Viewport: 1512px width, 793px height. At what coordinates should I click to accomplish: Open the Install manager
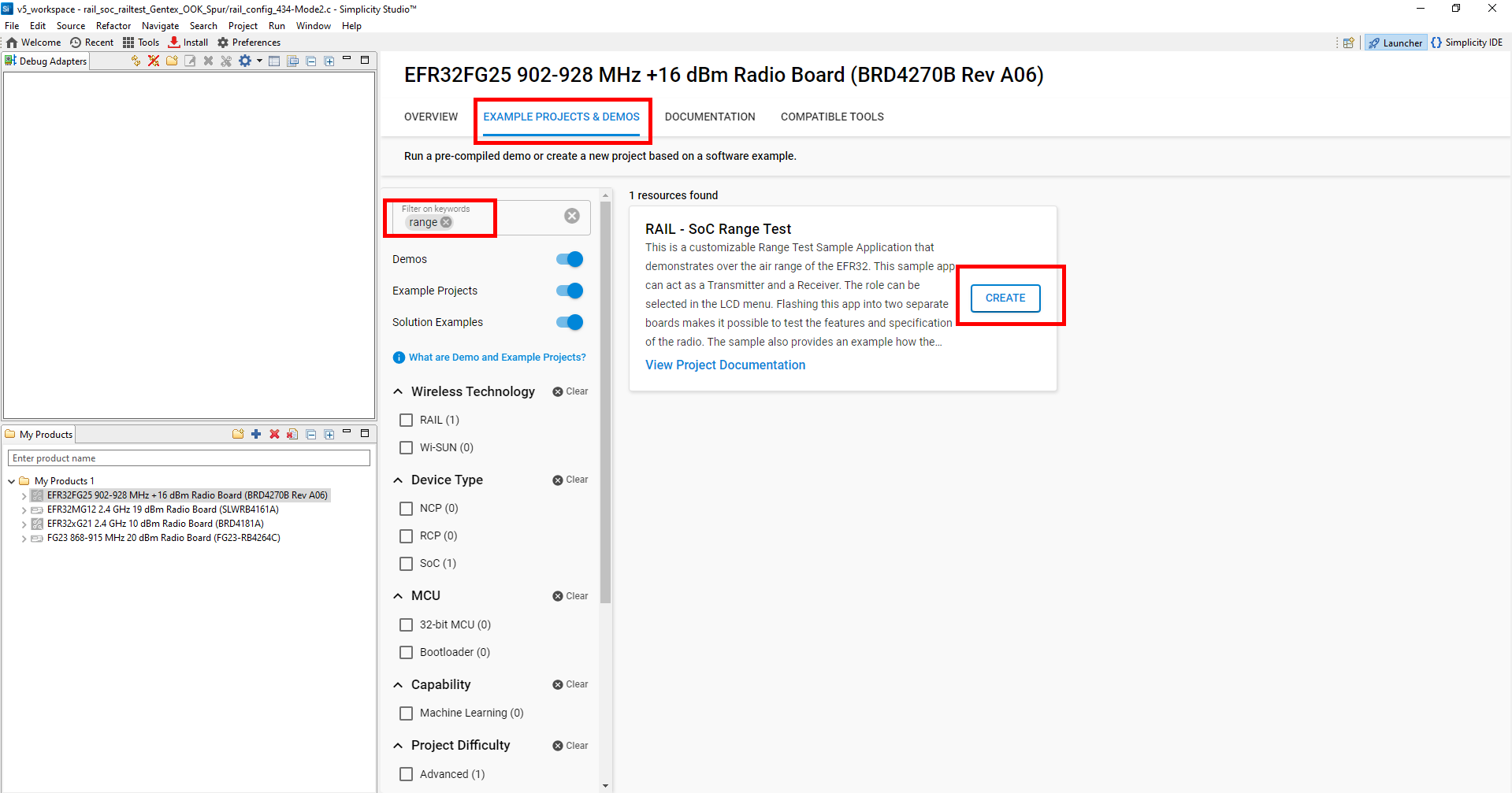coord(188,43)
